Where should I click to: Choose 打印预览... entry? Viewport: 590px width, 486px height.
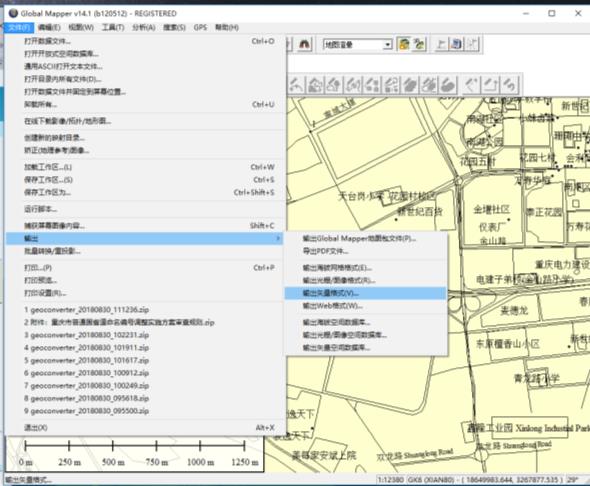(145, 280)
